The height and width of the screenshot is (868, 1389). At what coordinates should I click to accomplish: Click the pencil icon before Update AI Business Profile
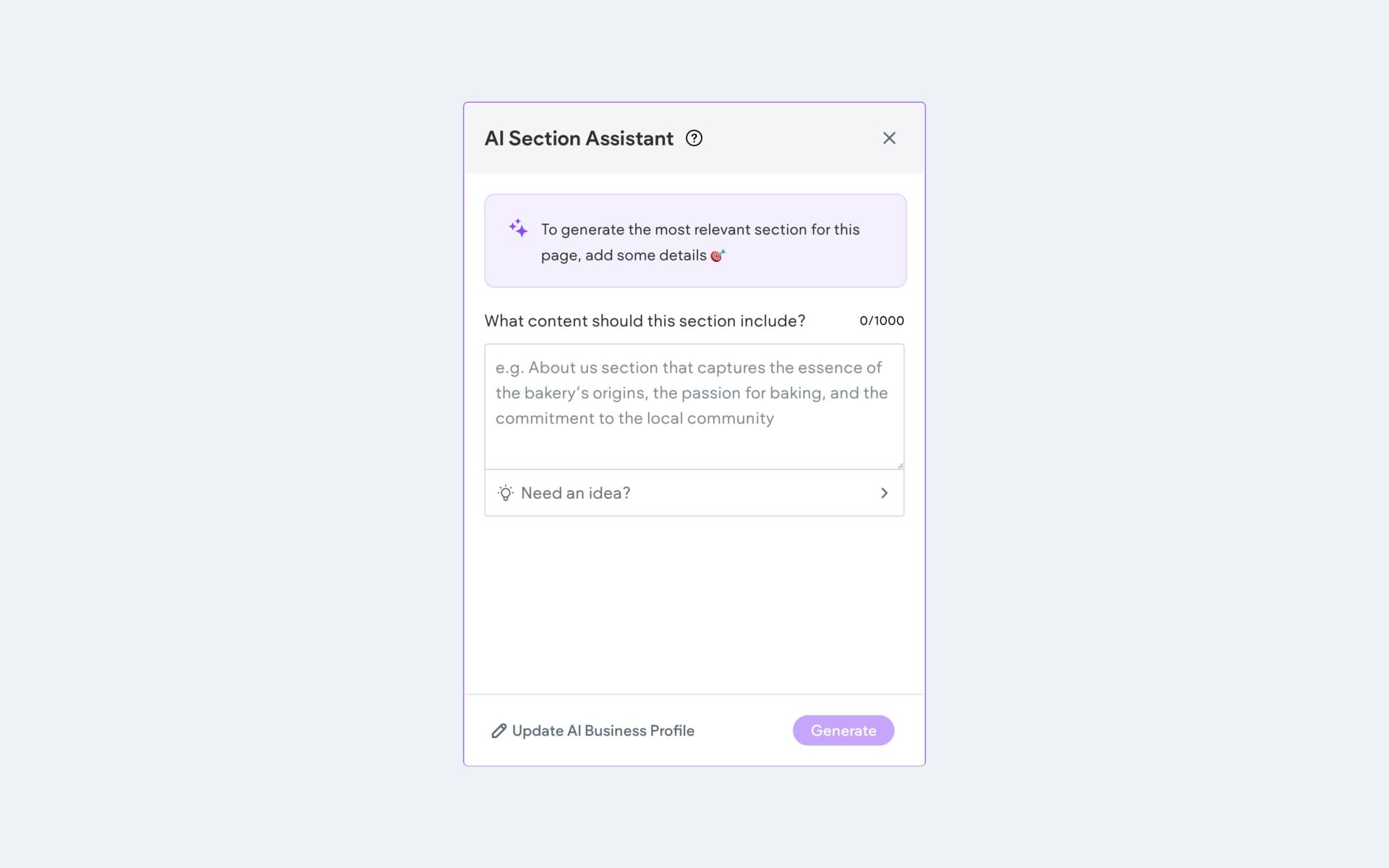pos(497,731)
